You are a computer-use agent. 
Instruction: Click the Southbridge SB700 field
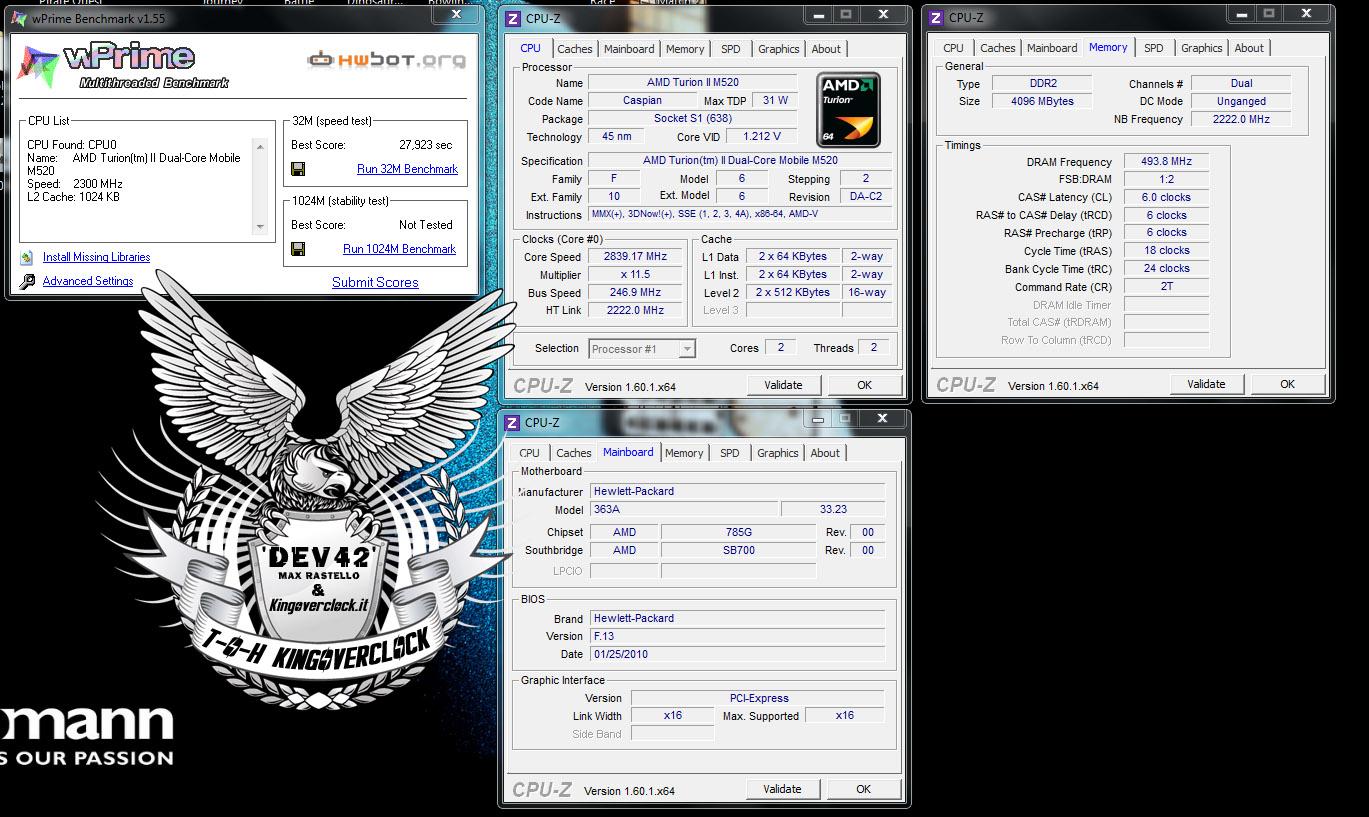pos(739,550)
